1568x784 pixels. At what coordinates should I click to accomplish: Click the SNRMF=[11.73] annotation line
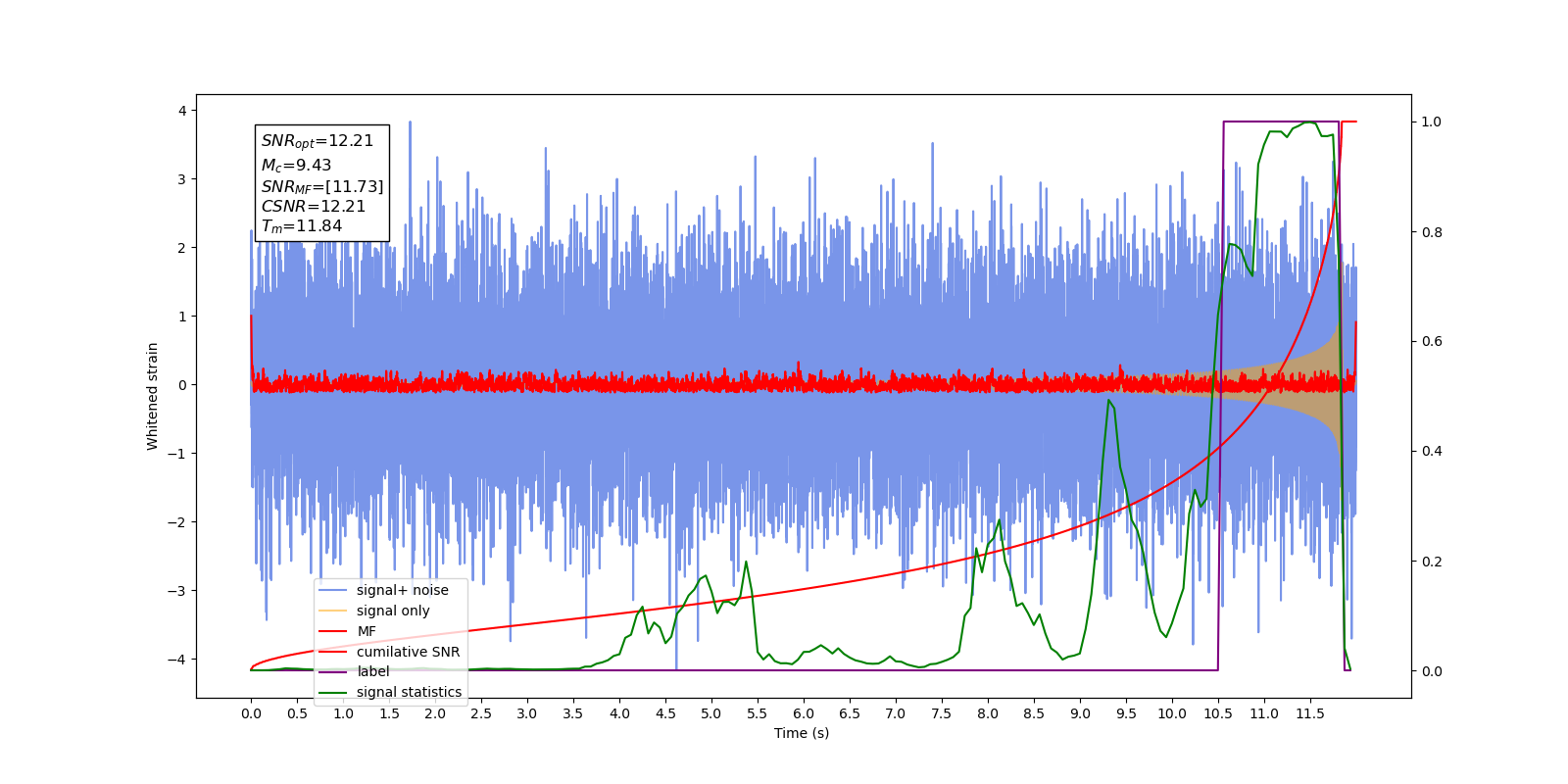322,186
